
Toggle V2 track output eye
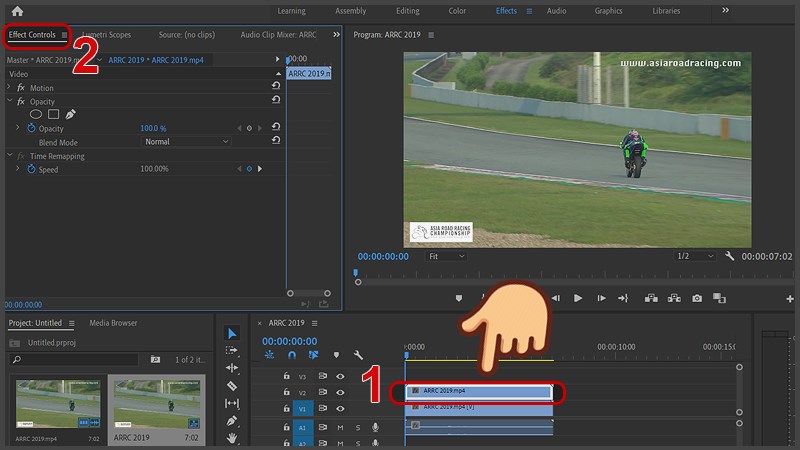pos(340,392)
